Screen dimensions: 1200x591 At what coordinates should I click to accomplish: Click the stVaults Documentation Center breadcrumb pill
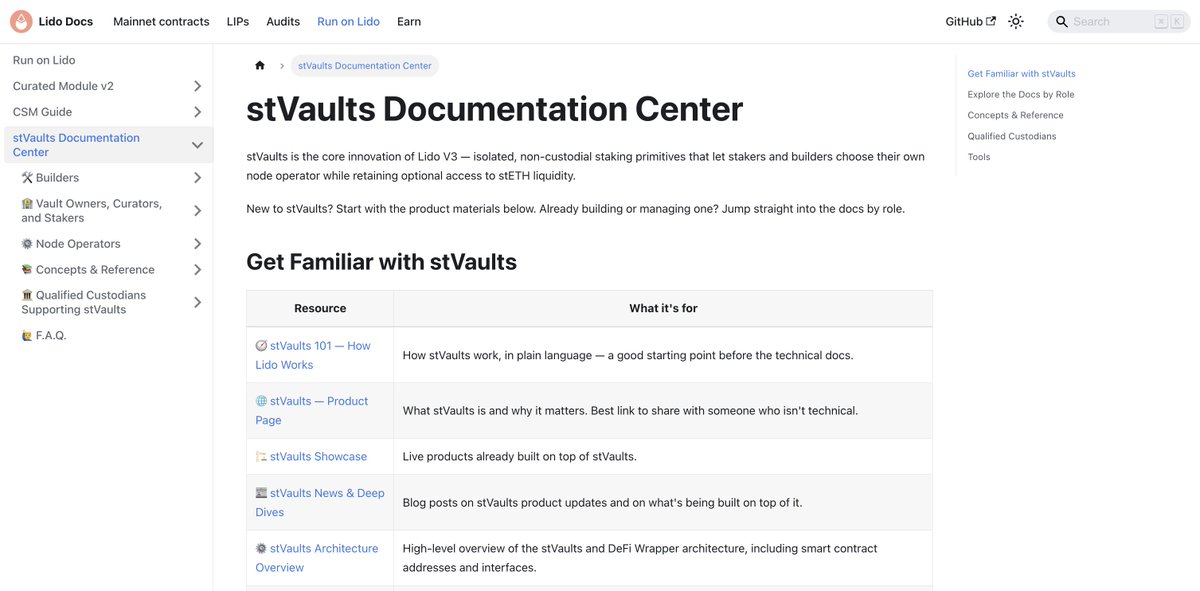tap(365, 66)
